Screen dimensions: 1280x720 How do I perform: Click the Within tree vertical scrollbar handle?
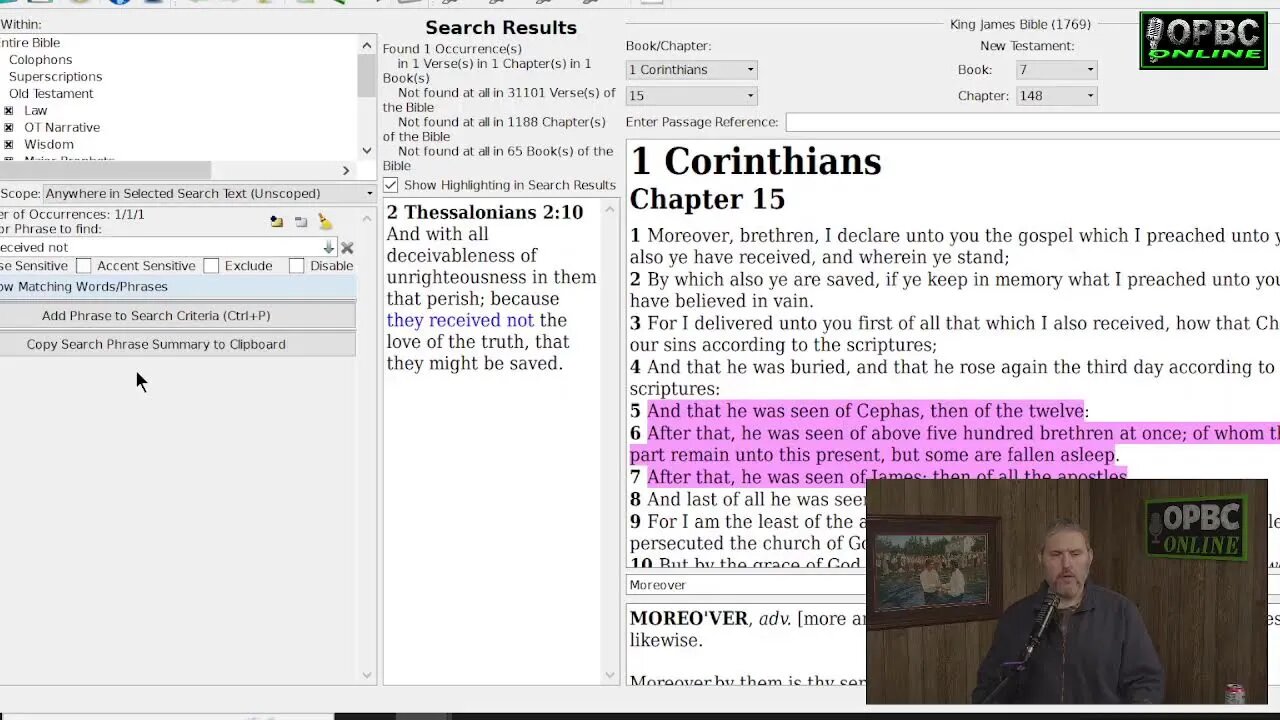(x=366, y=75)
